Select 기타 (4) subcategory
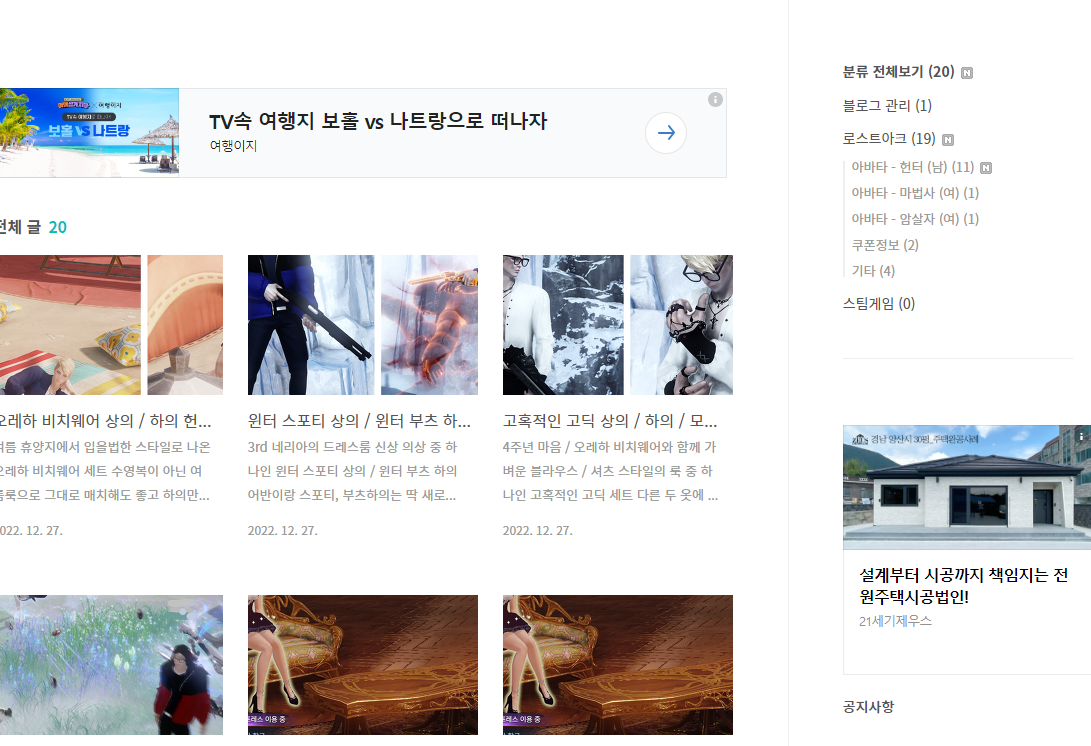Screen dimensions: 1091x746 point(873,271)
